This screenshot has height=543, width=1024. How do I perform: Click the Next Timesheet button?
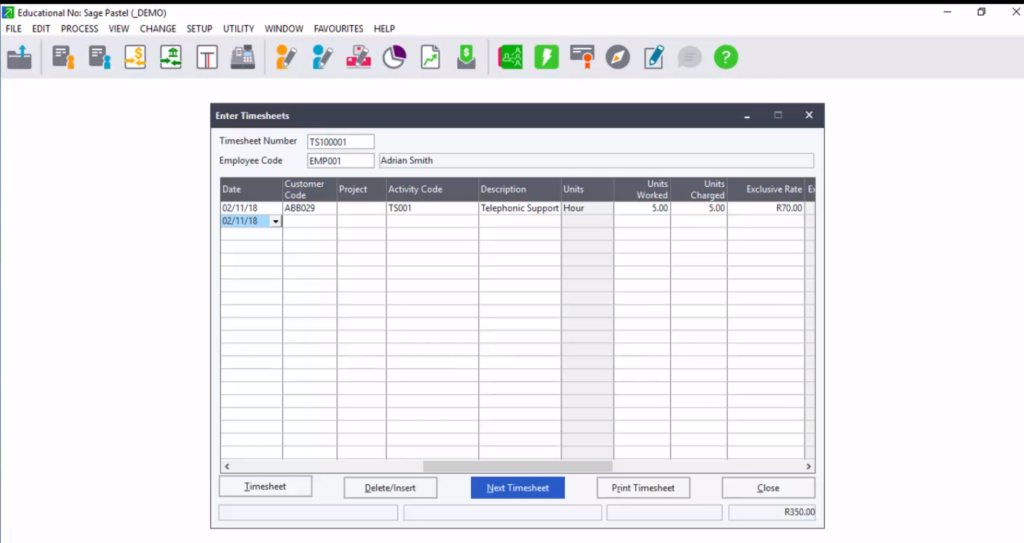coord(517,488)
